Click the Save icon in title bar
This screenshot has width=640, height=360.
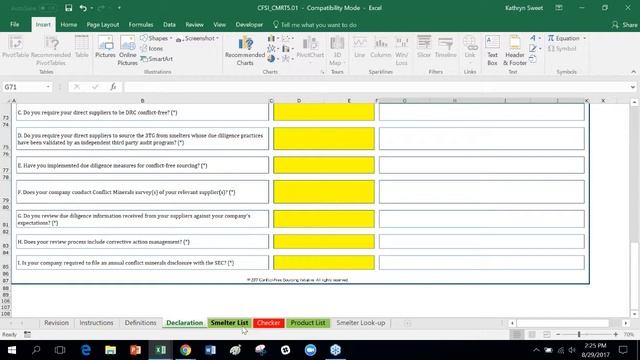click(69, 8)
